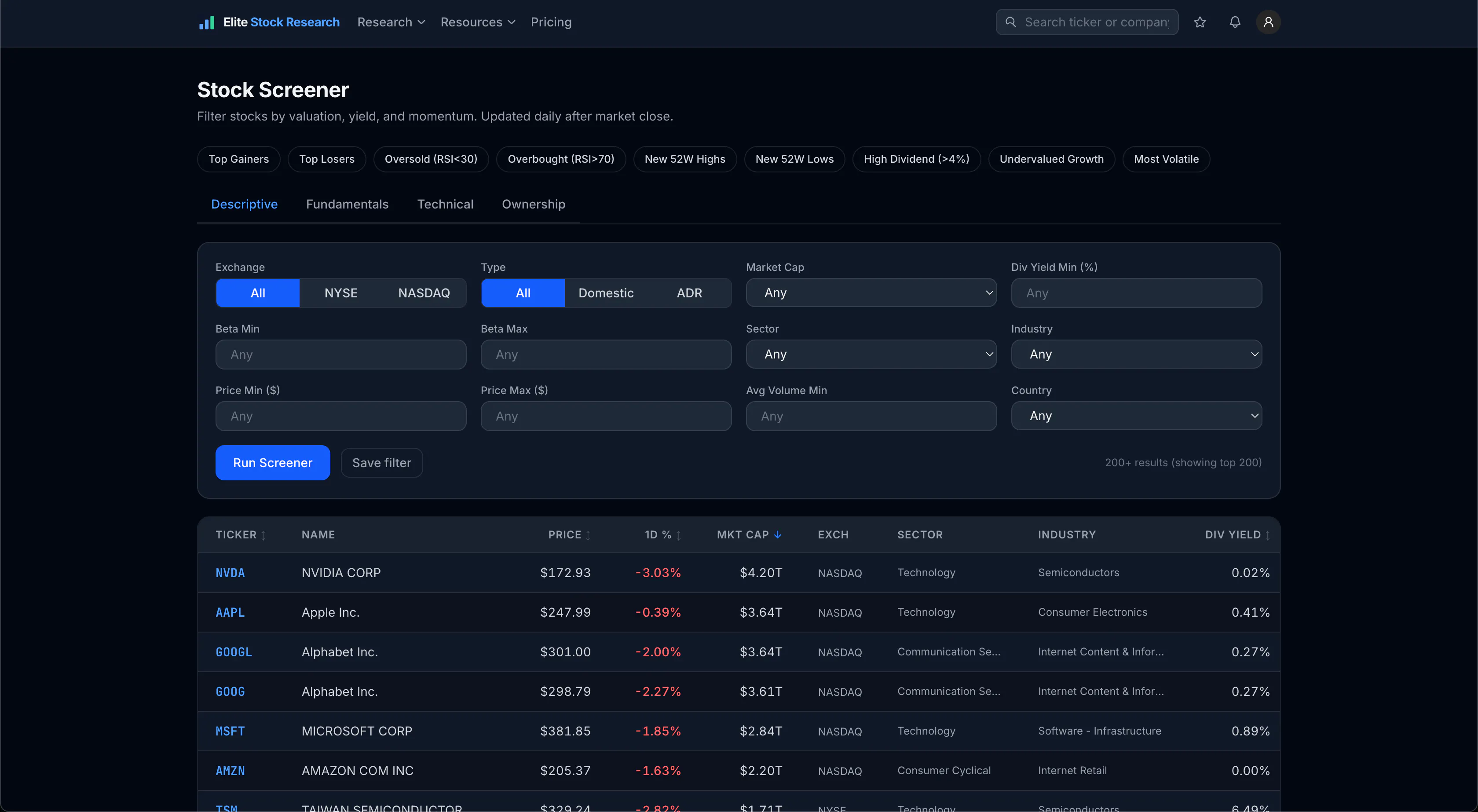Expand the Resources nav menu
The image size is (1478, 812).
[478, 22]
